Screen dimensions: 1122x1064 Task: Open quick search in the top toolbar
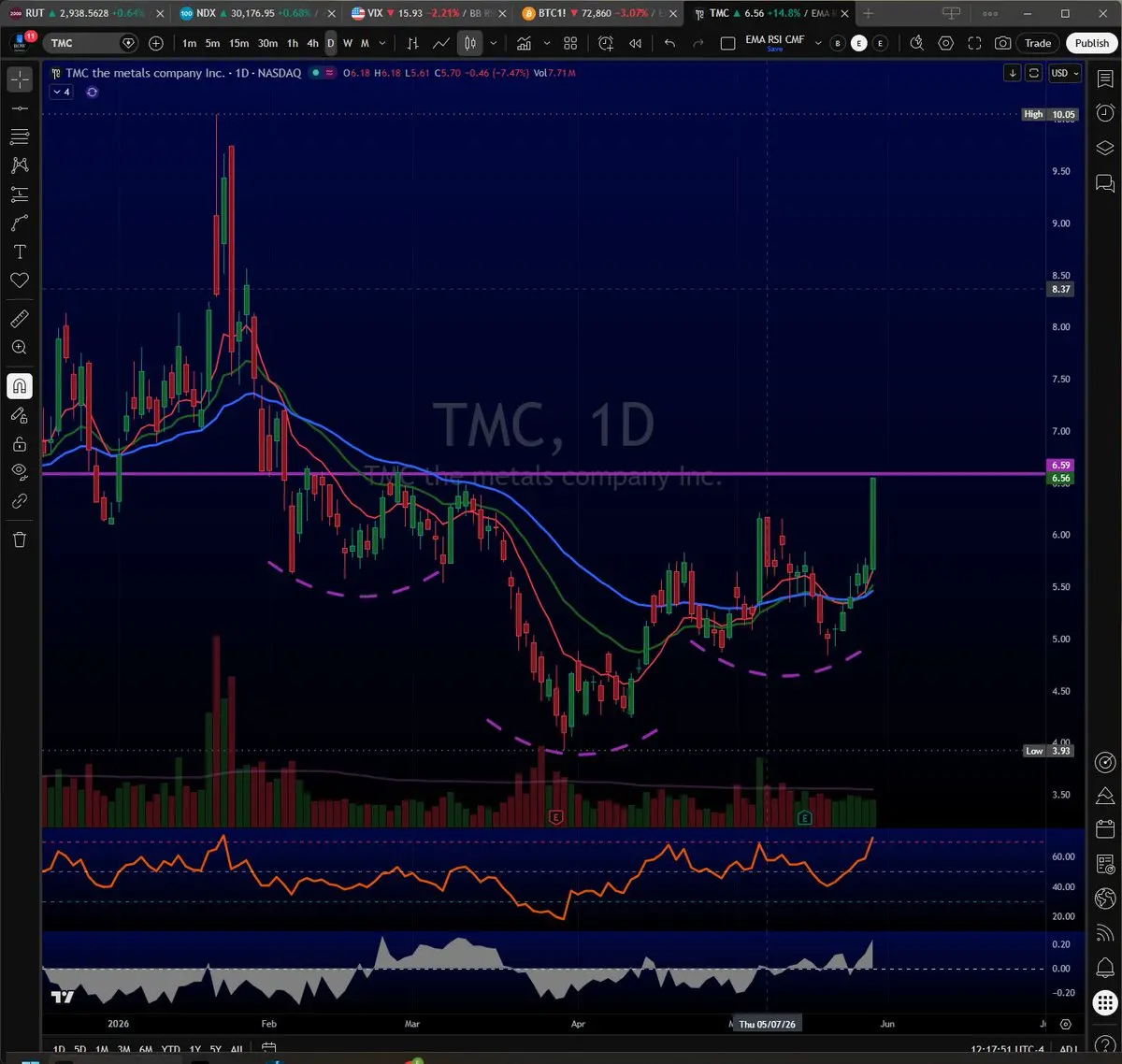pyautogui.click(x=917, y=43)
